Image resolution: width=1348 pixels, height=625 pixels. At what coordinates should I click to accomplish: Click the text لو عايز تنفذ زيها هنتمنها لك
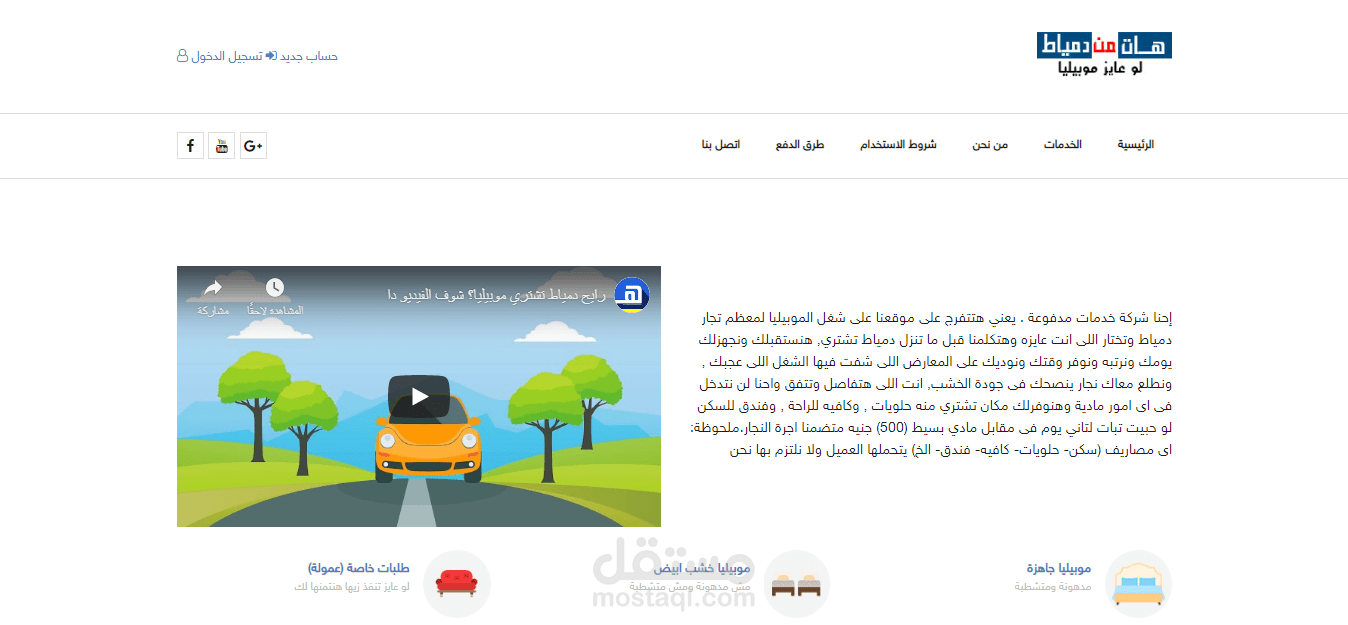click(x=352, y=587)
